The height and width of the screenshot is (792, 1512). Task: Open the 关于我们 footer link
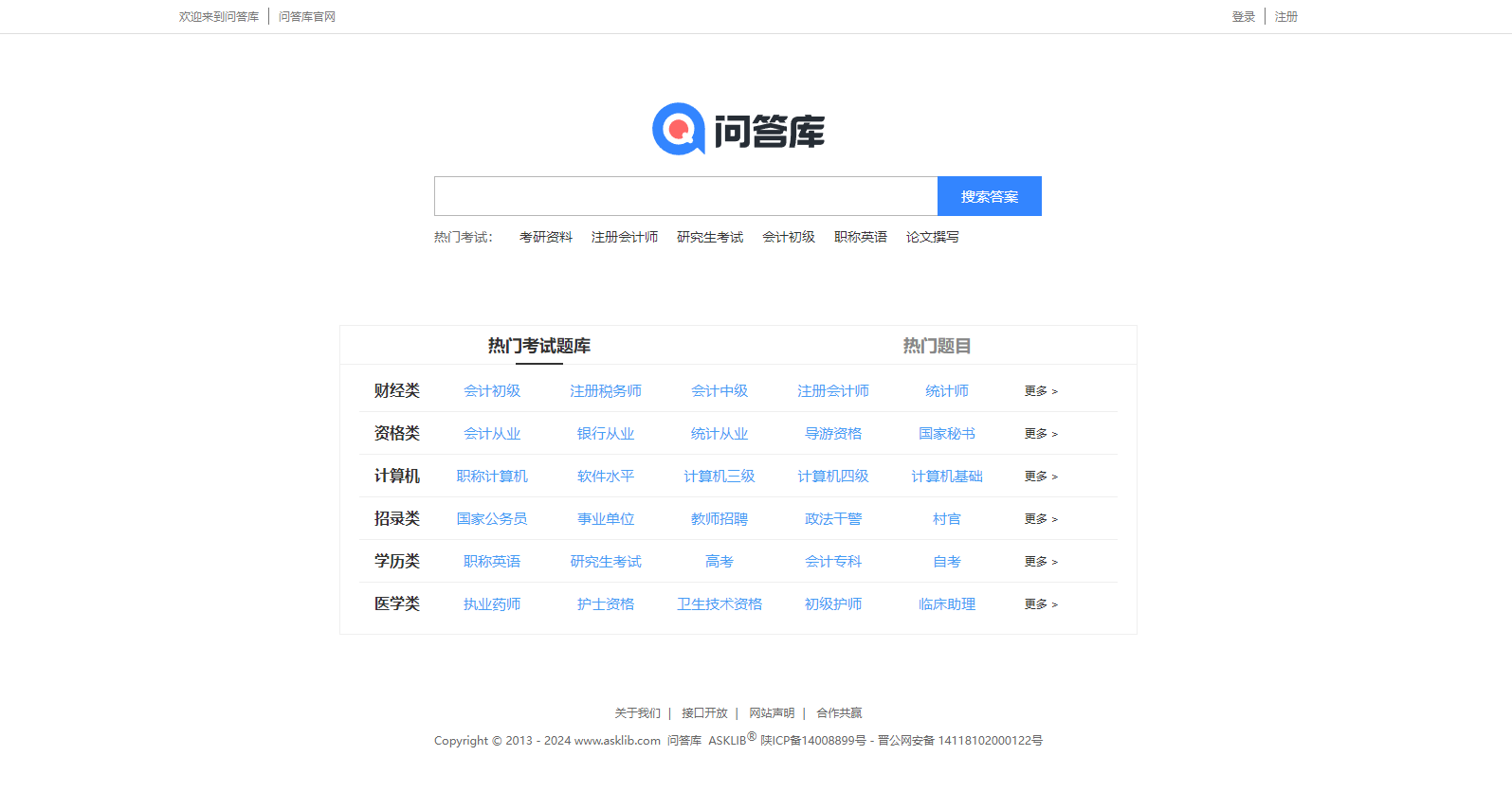[637, 713]
